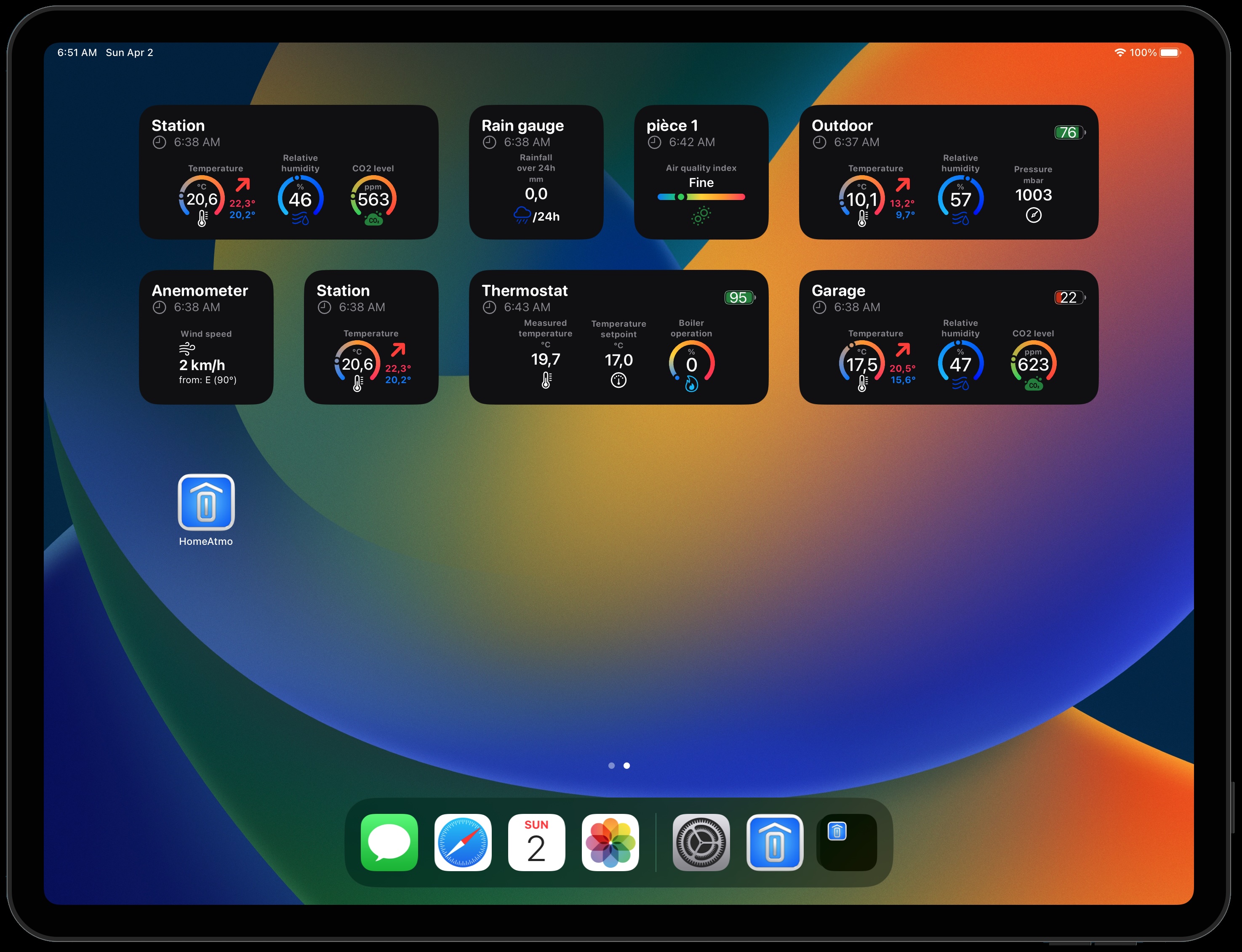This screenshot has width=1242, height=952.
Task: Open the HomeAtmo app on home screen
Action: point(206,503)
